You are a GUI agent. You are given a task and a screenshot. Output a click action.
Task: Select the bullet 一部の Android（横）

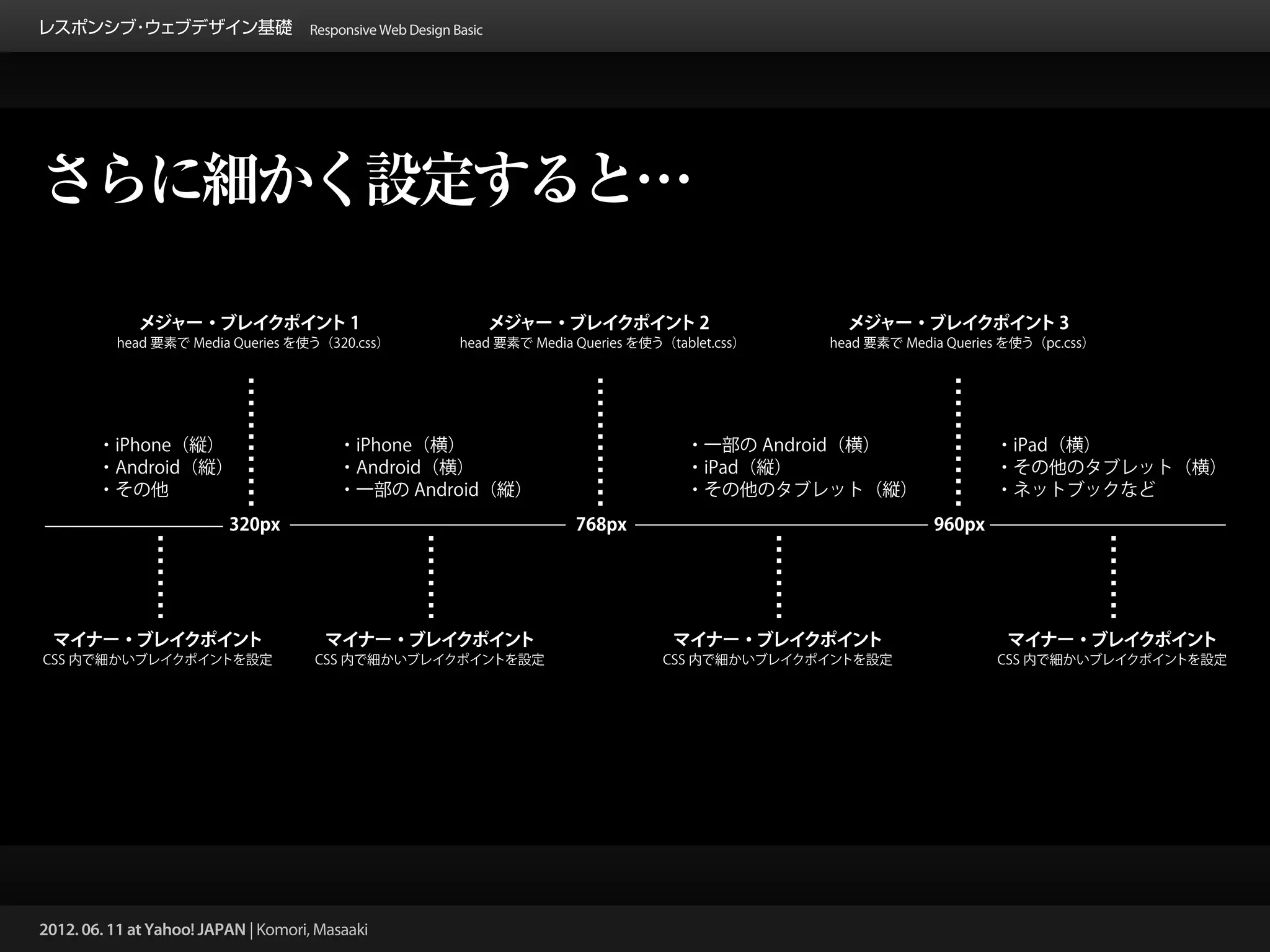(x=783, y=445)
